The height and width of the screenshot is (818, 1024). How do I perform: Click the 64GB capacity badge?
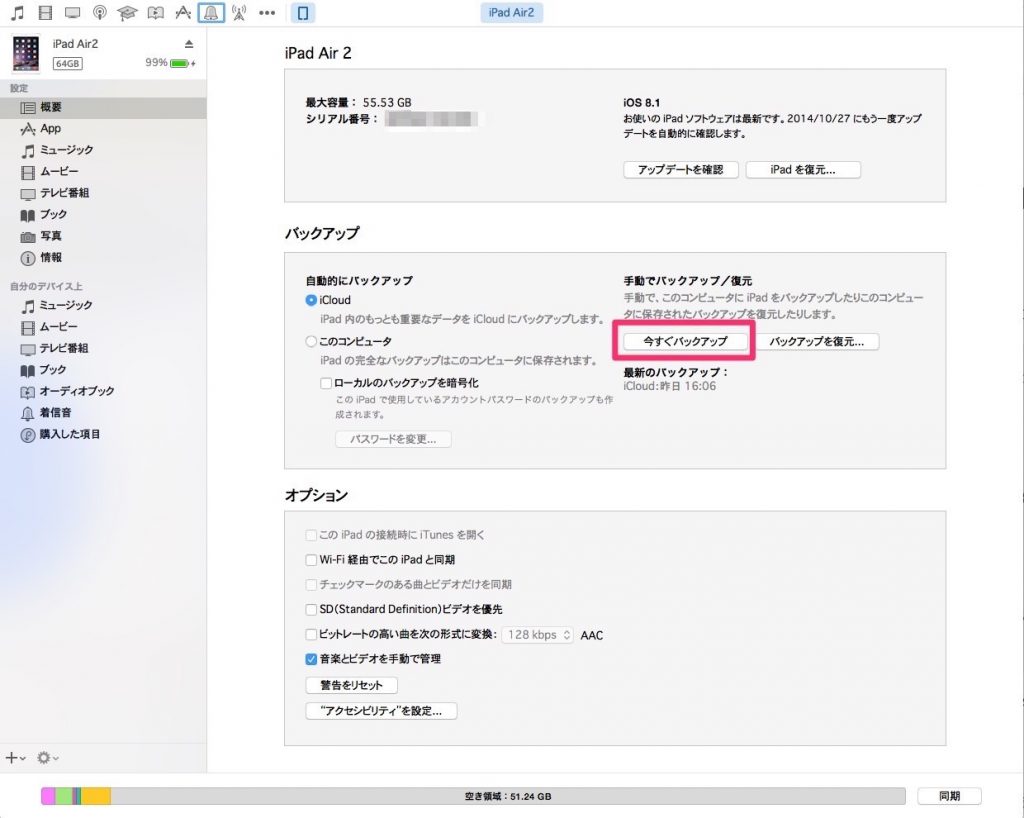tap(67, 63)
